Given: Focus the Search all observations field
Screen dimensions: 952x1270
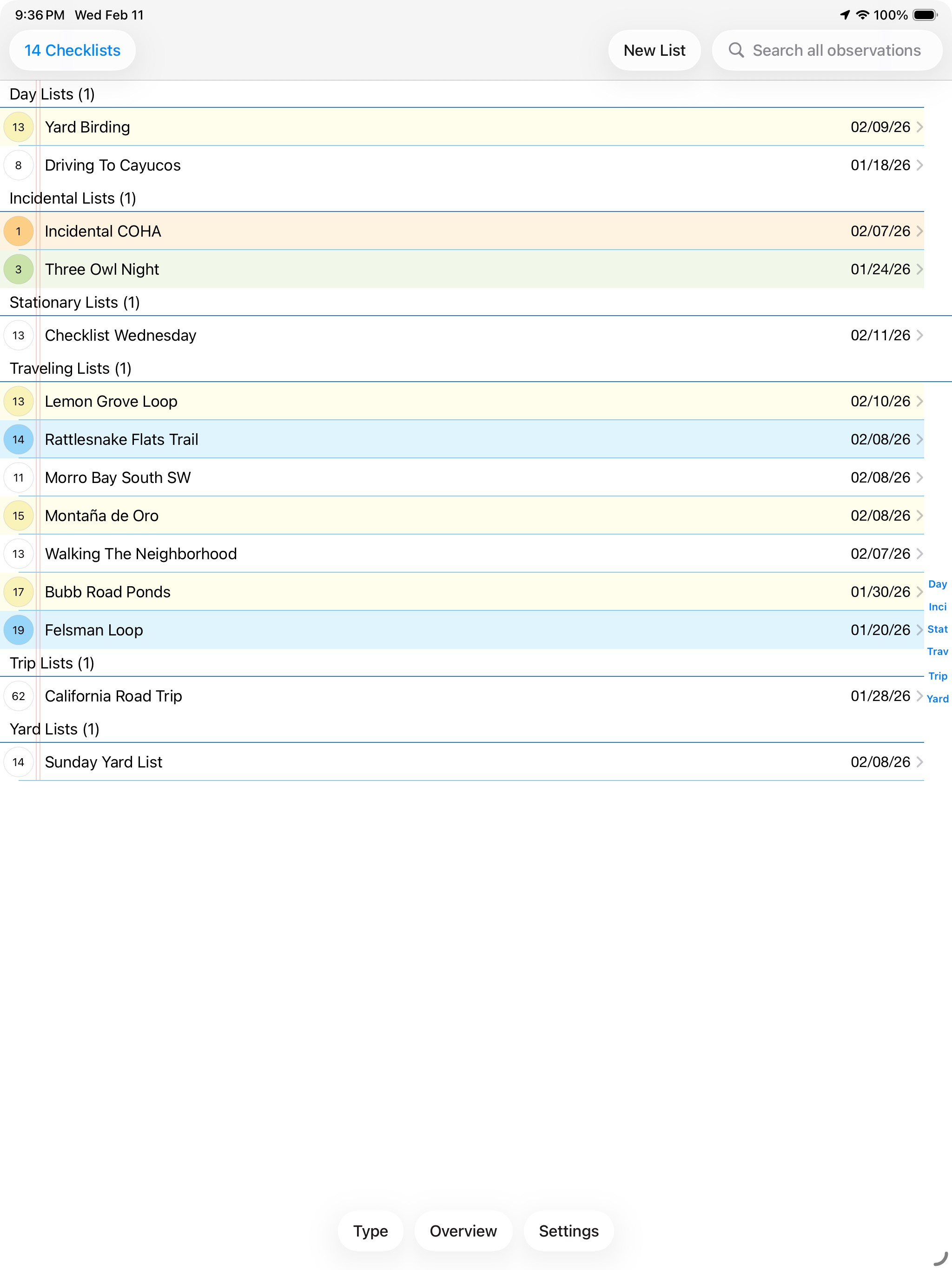Looking at the screenshot, I should (x=827, y=51).
